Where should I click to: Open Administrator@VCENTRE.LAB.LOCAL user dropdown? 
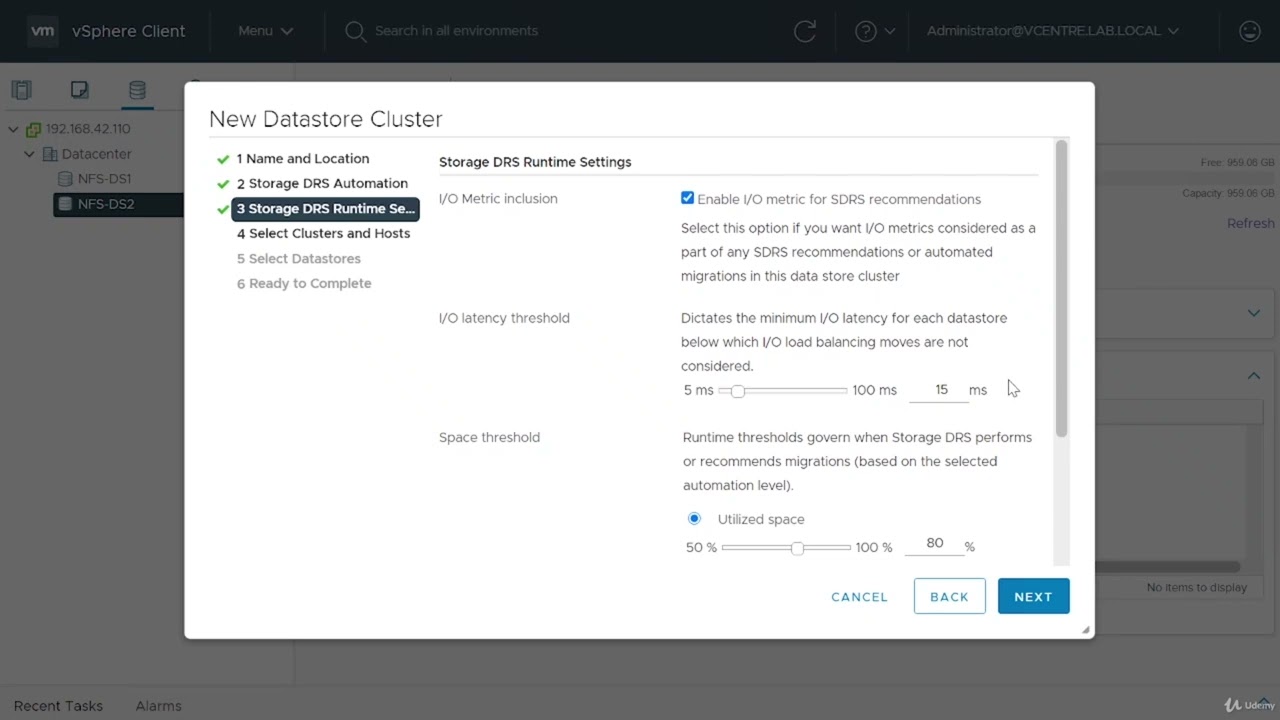coord(1053,31)
